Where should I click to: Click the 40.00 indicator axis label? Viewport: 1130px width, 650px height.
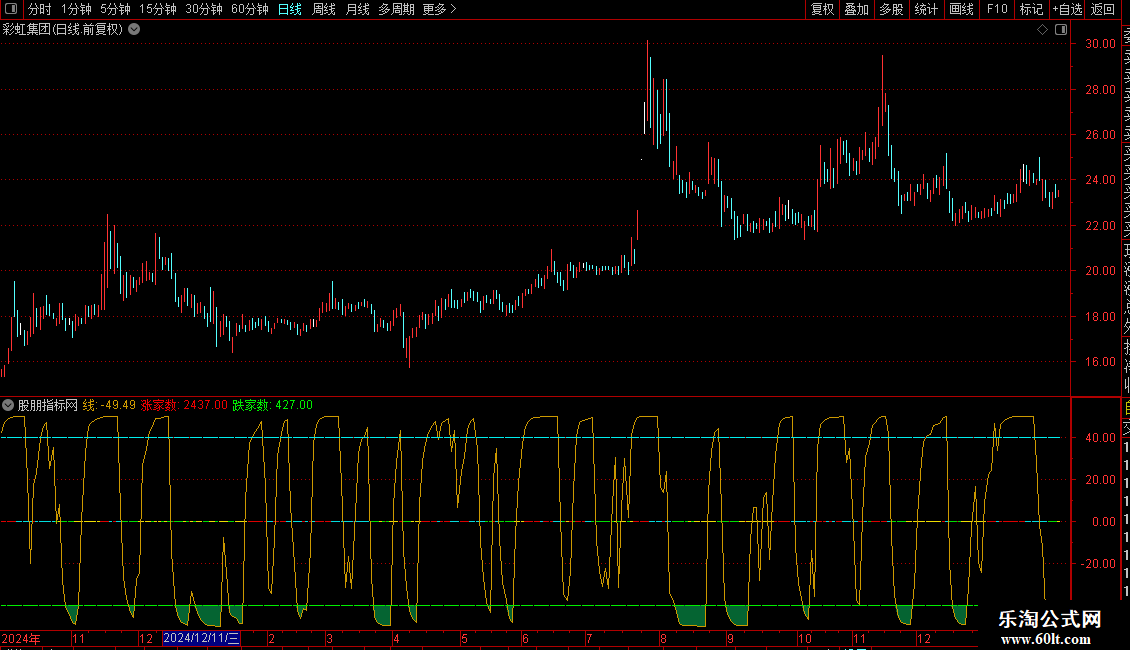1100,437
